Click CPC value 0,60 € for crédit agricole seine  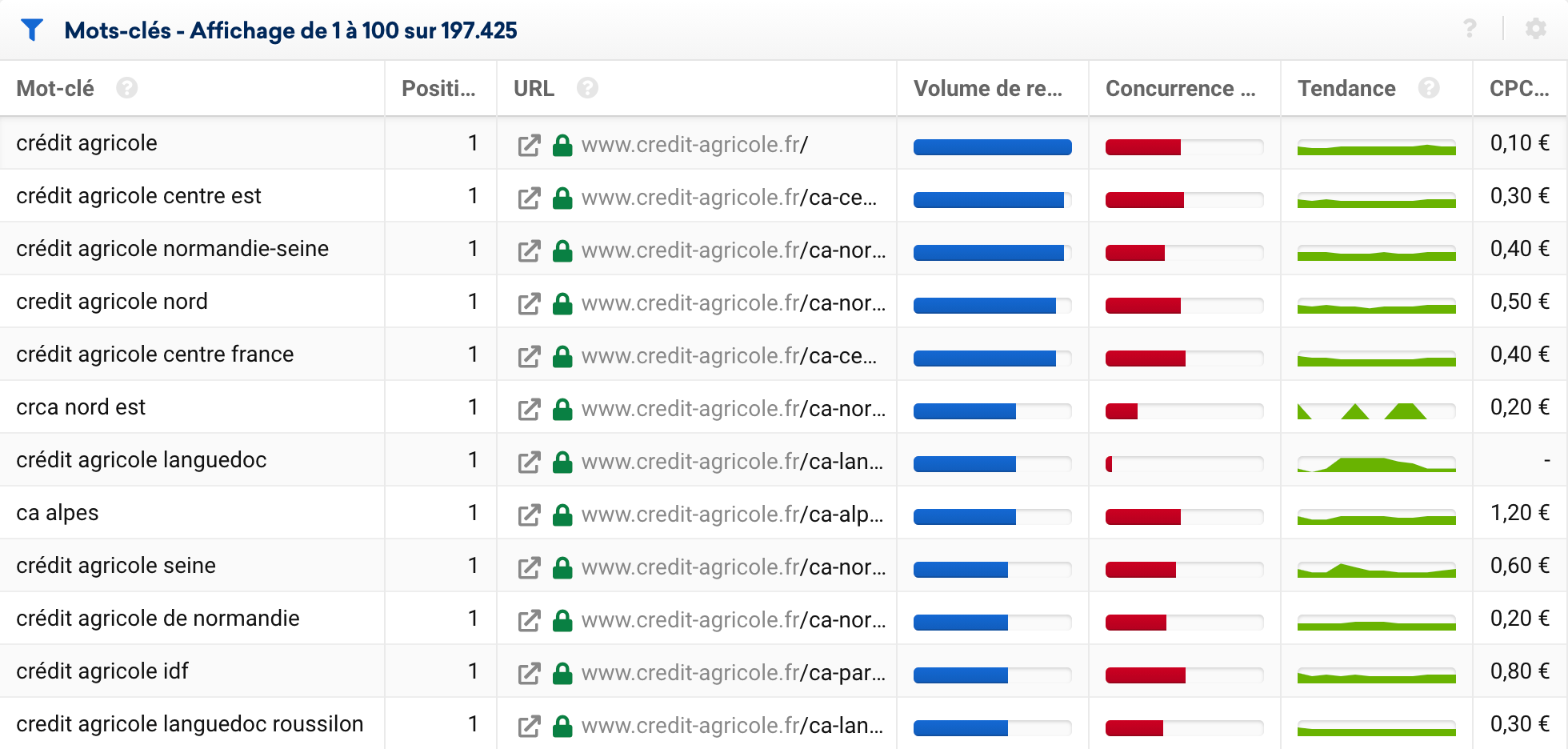tap(1520, 566)
